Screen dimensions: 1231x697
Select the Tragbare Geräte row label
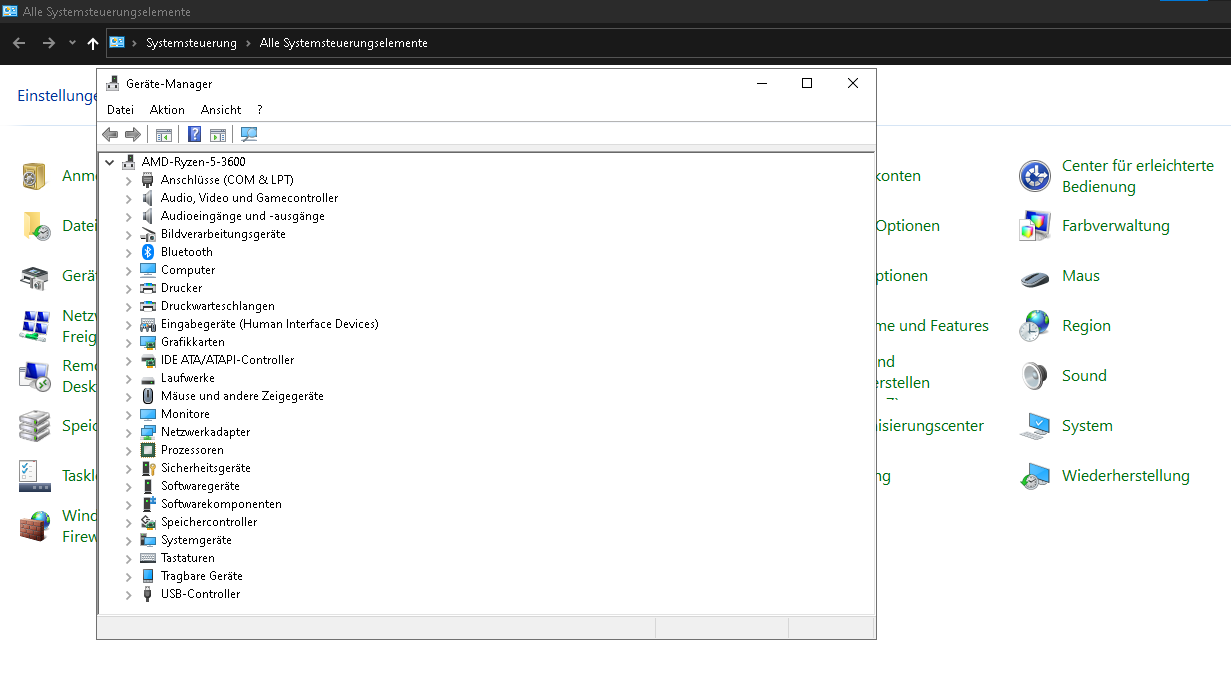[201, 576]
